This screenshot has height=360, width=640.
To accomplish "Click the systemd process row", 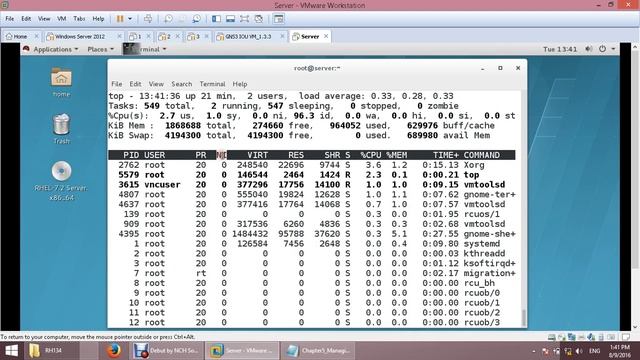I will 311,244.
